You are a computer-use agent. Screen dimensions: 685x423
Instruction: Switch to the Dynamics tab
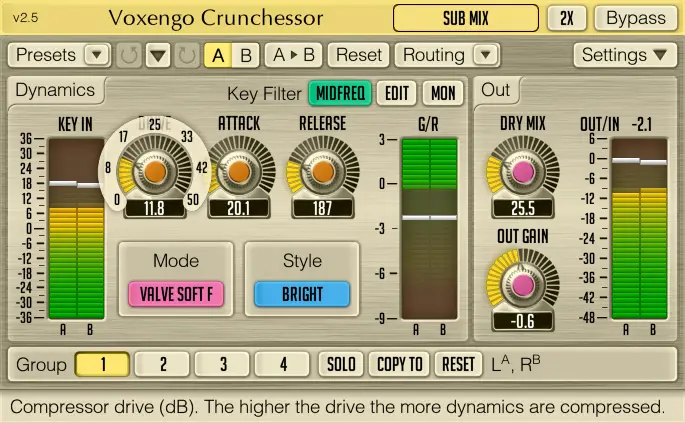55,90
